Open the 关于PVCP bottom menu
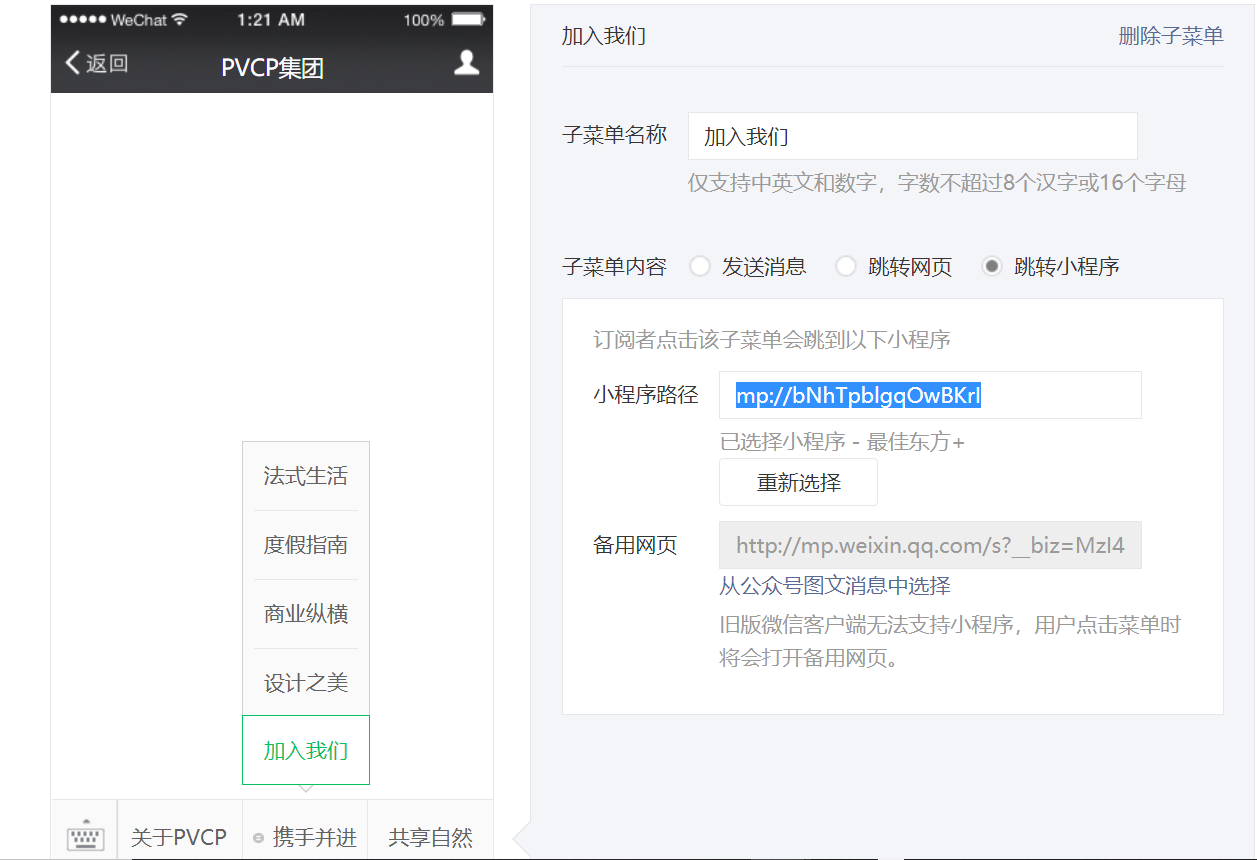The height and width of the screenshot is (860, 1257). point(179,837)
